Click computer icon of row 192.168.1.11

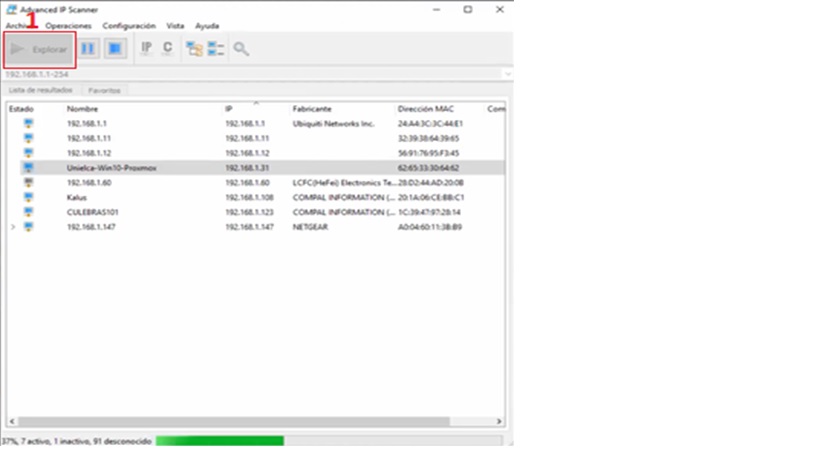29,138
